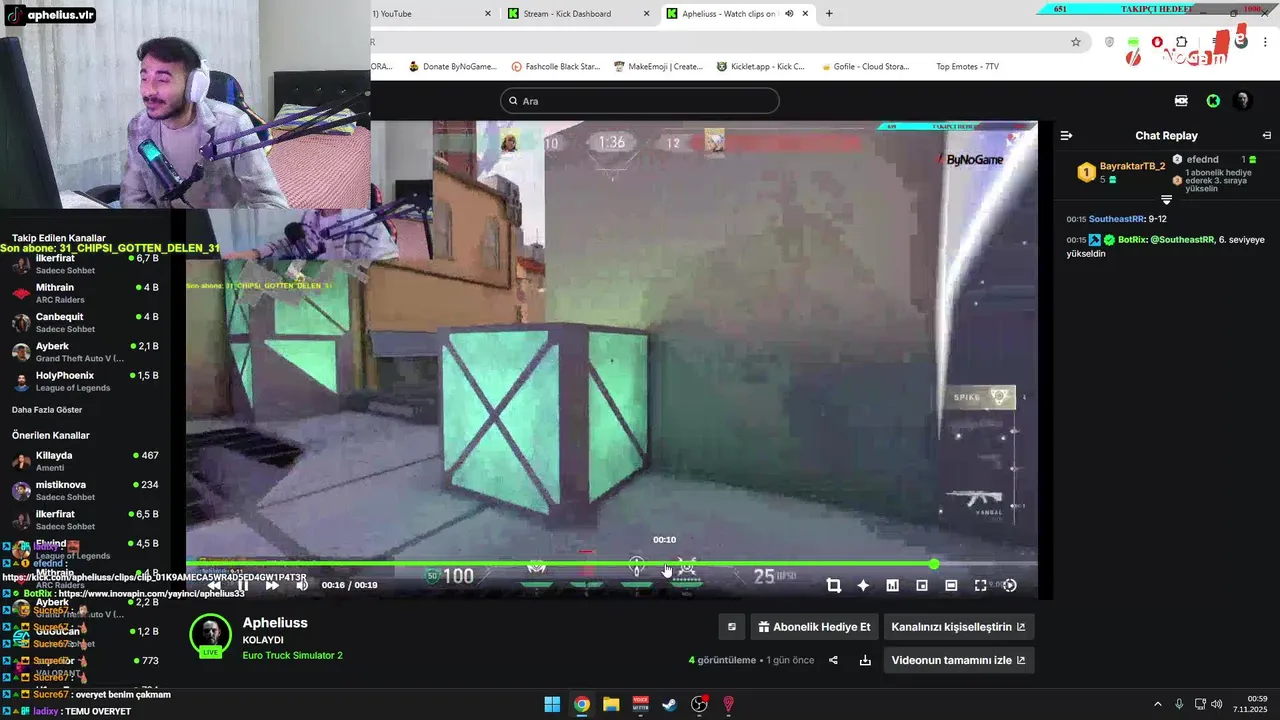Open File Explorer from the taskbar
The width and height of the screenshot is (1280, 720).
(x=611, y=704)
